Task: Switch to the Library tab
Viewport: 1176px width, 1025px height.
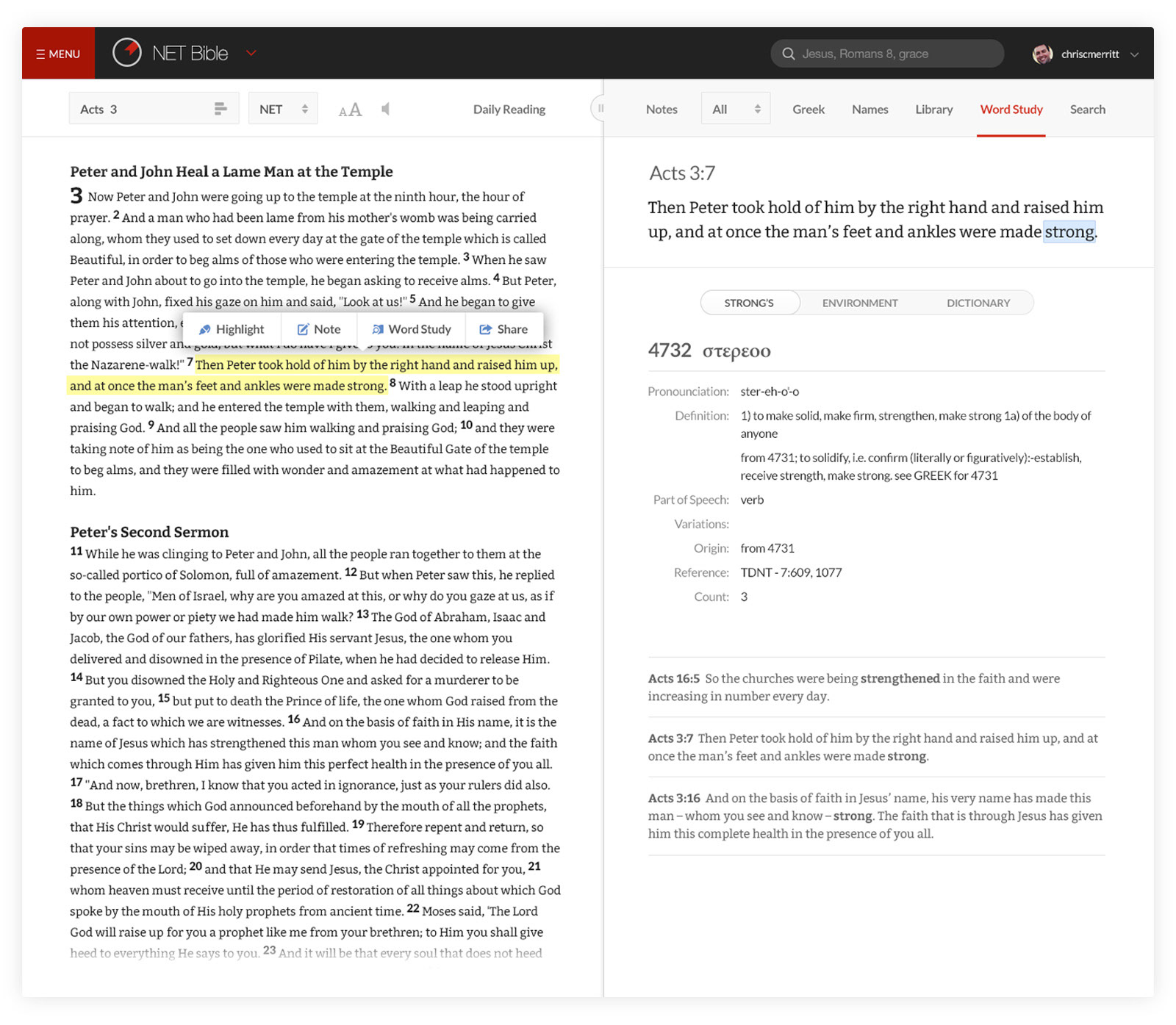Action: [934, 109]
